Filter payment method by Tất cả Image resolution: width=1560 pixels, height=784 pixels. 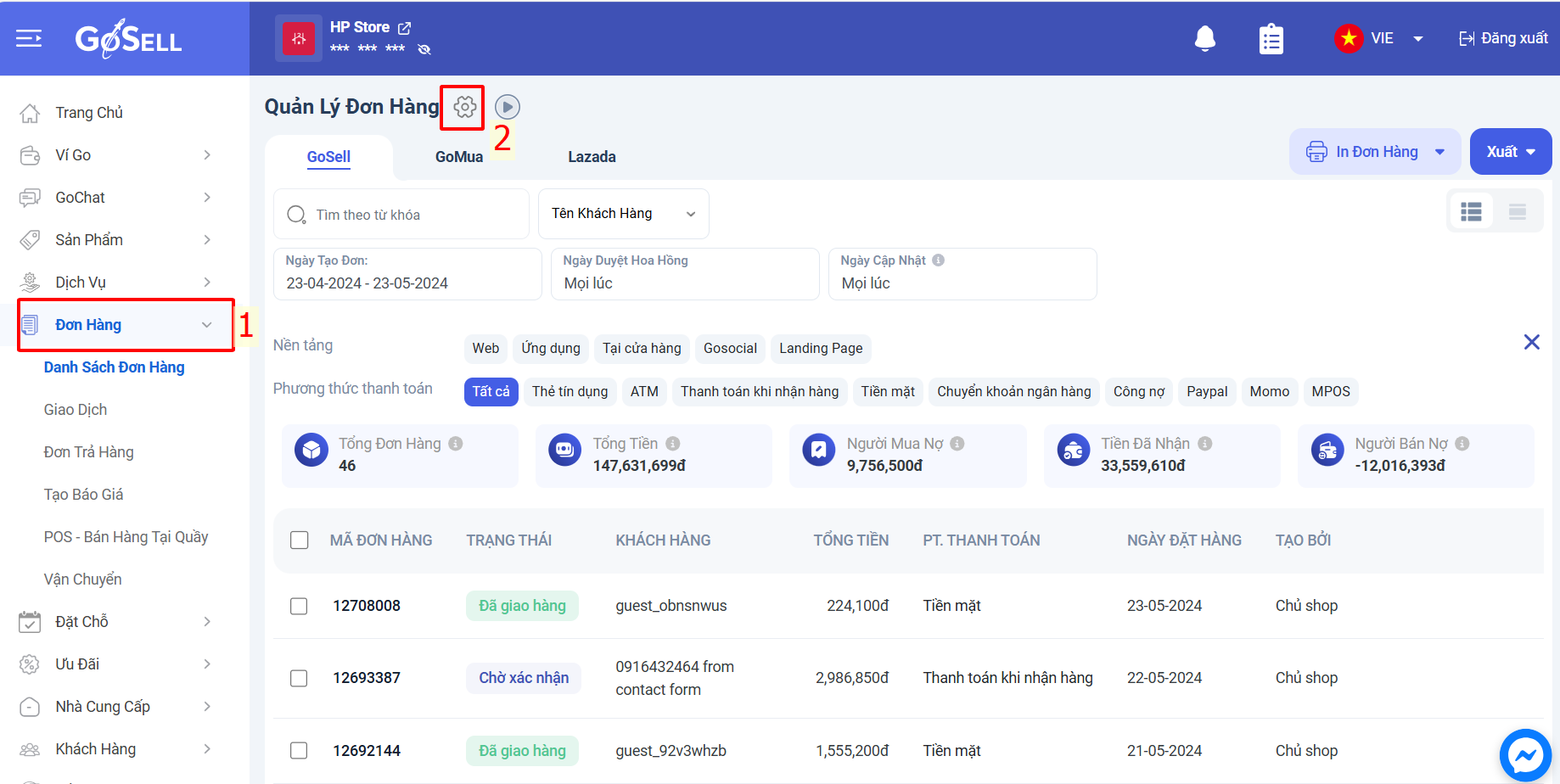tap(491, 392)
